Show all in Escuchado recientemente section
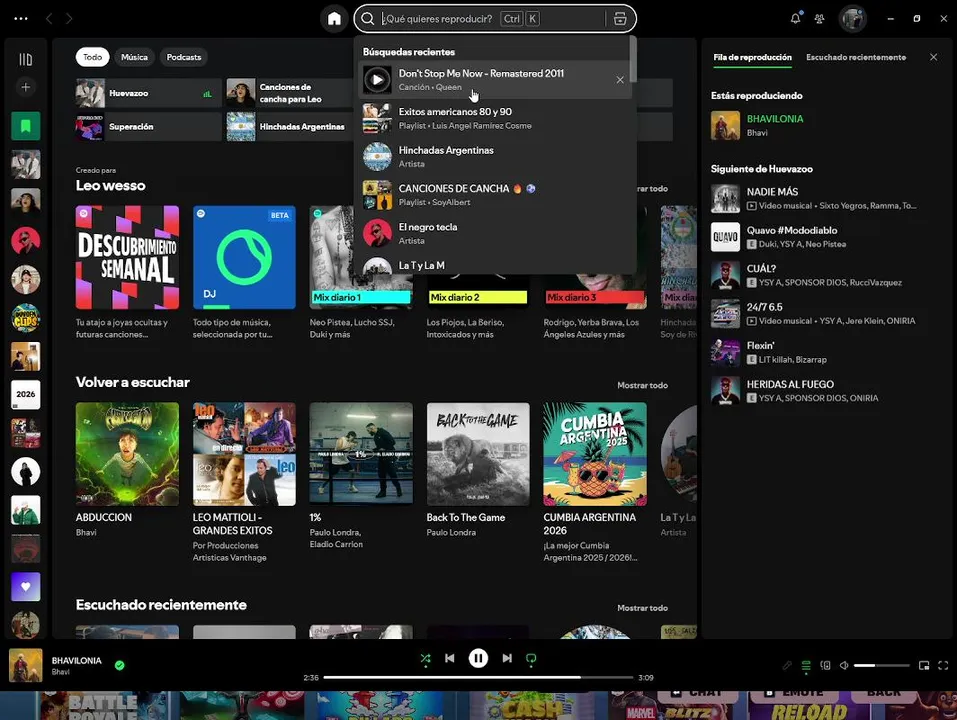 642,608
